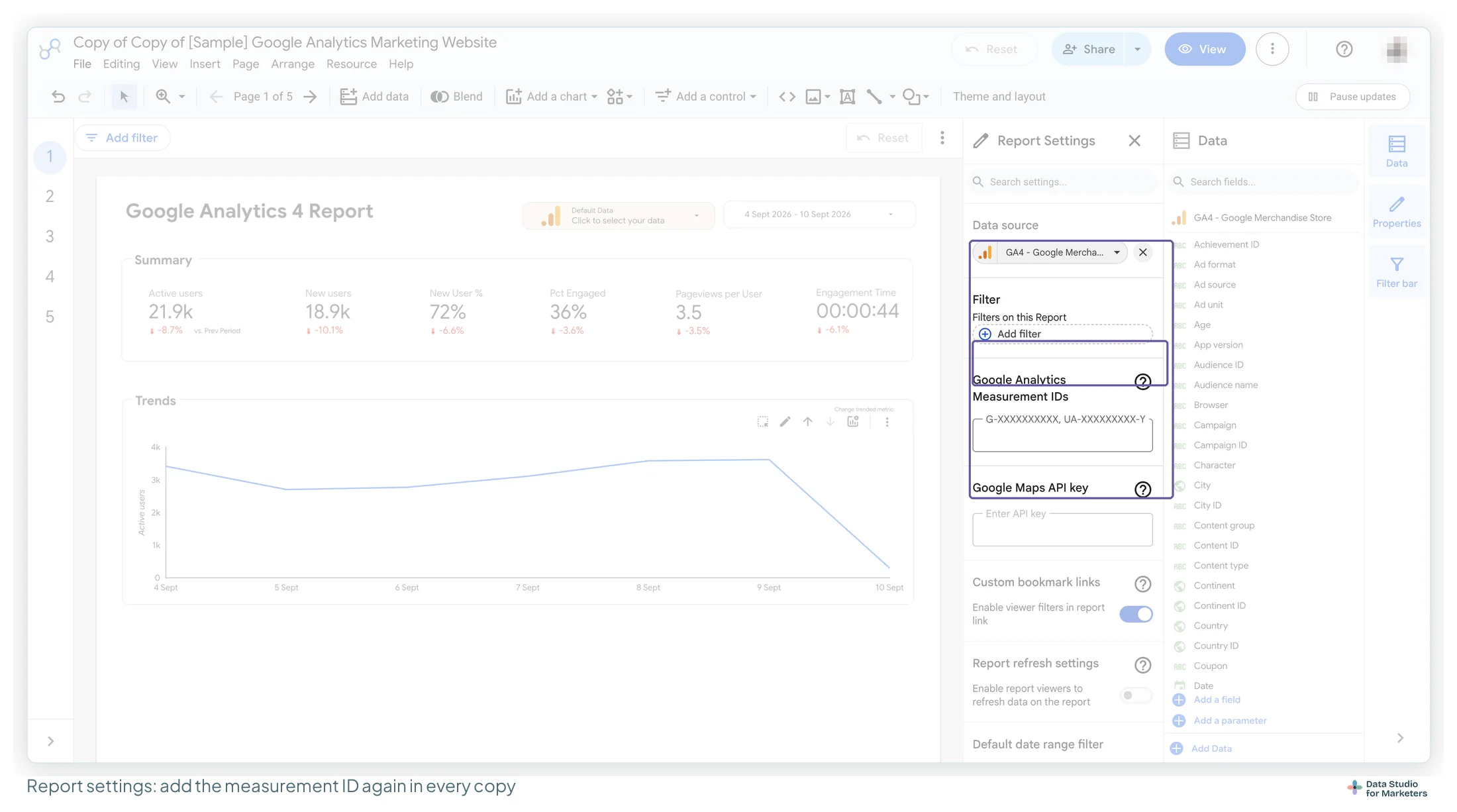
Task: Open the date range 4 Sept 2026 selector
Action: point(819,215)
